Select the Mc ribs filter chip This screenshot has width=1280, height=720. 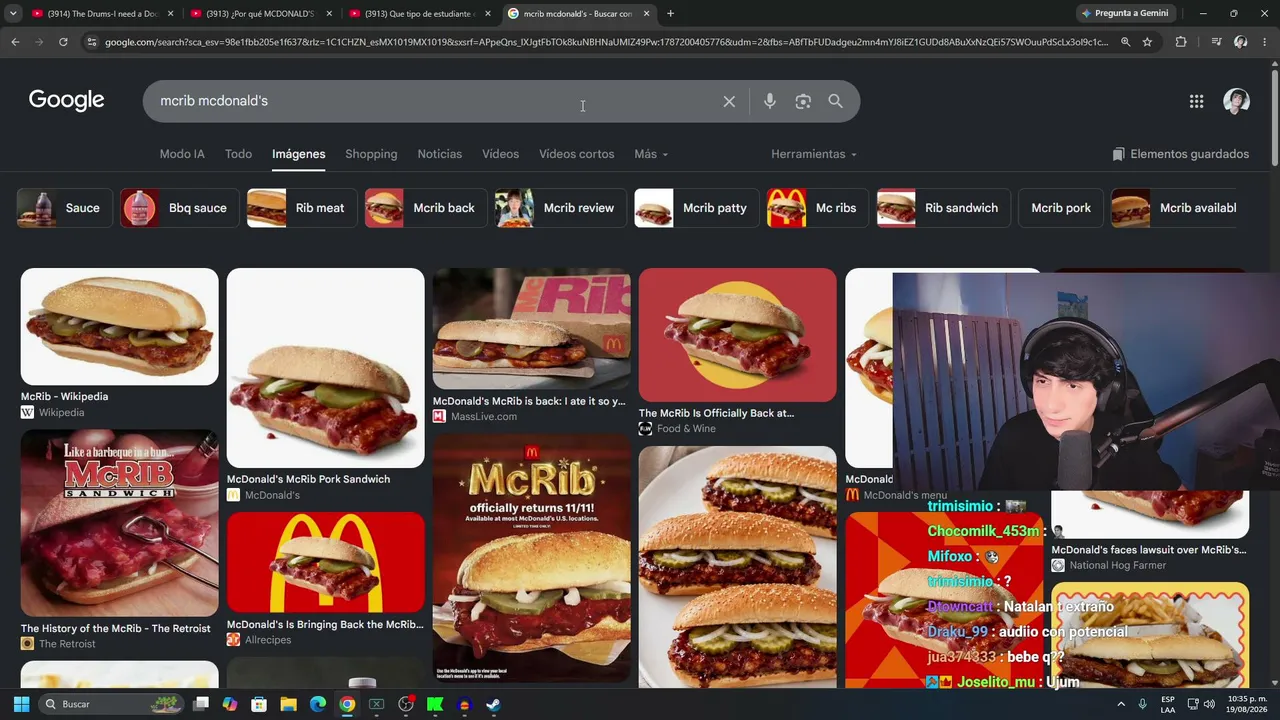817,208
